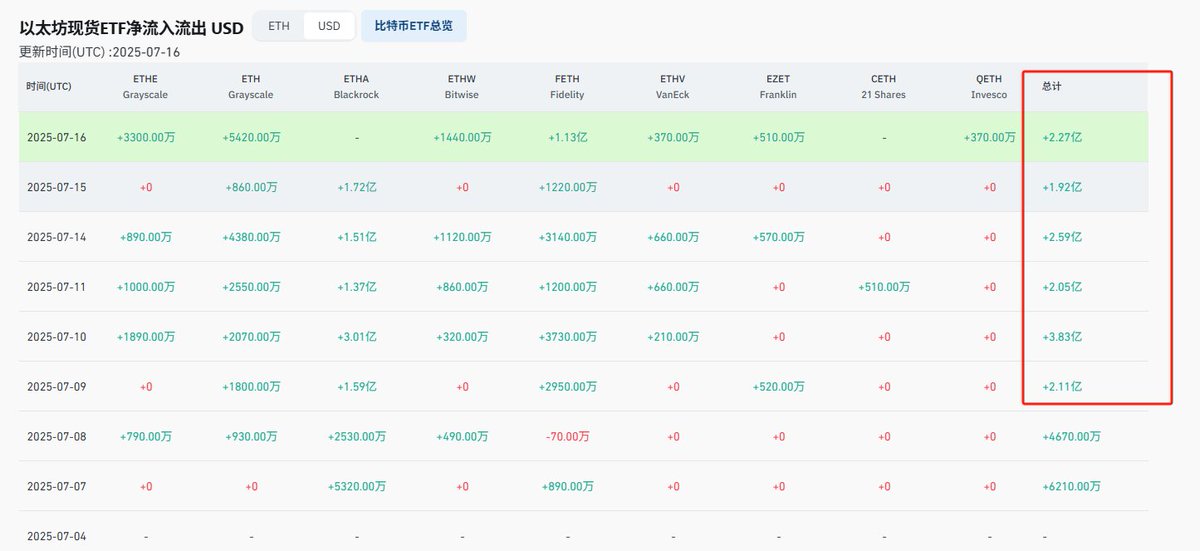The image size is (1200, 551).
Task: Click Blackrock +3.01亿 cell on 2025-07-10
Action: 357,337
